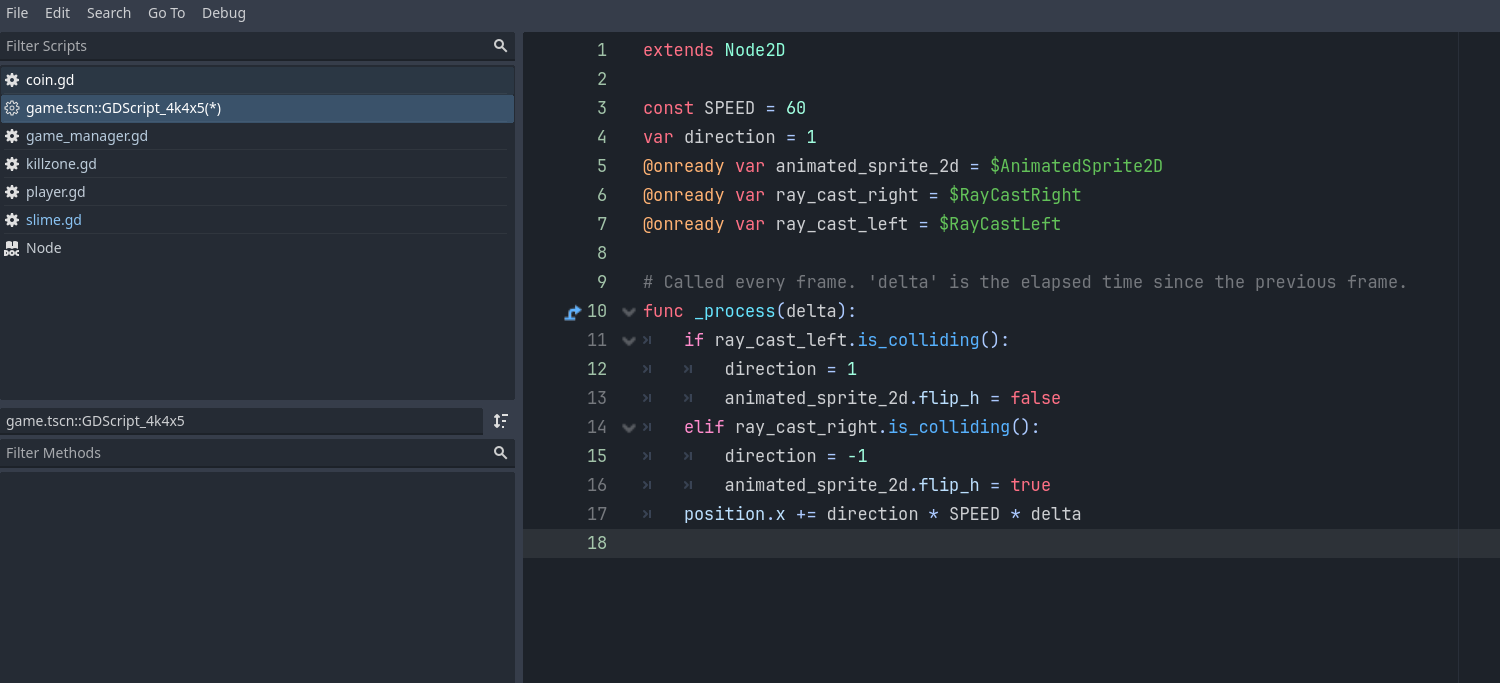Viewport: 1500px width, 683px height.
Task: Open coin.gd in the script list
Action: click(257, 80)
